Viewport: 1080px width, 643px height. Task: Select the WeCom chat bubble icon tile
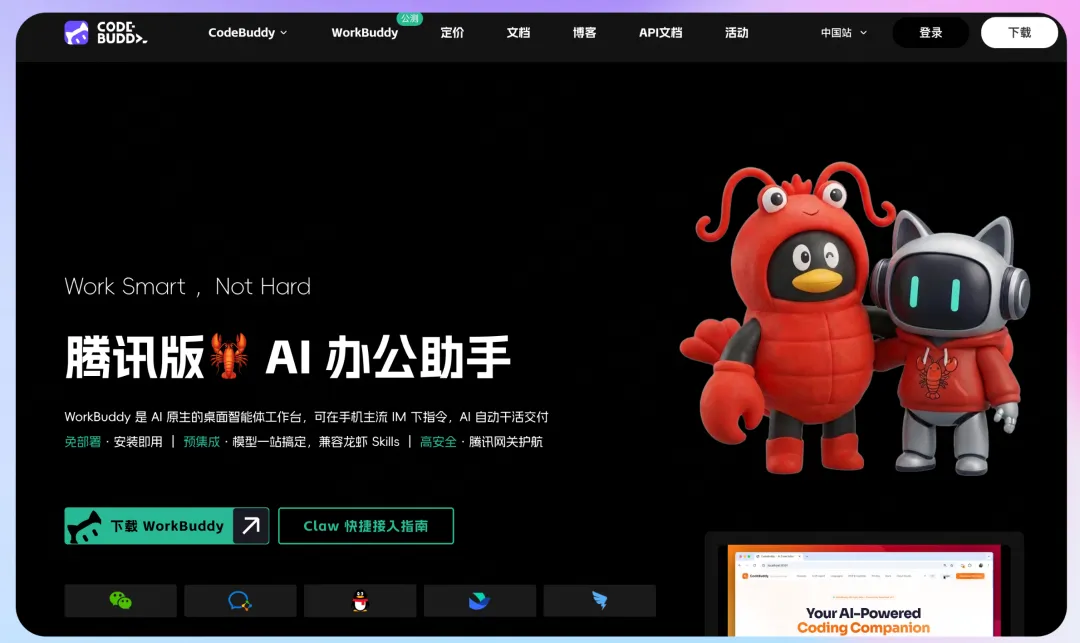pos(240,601)
